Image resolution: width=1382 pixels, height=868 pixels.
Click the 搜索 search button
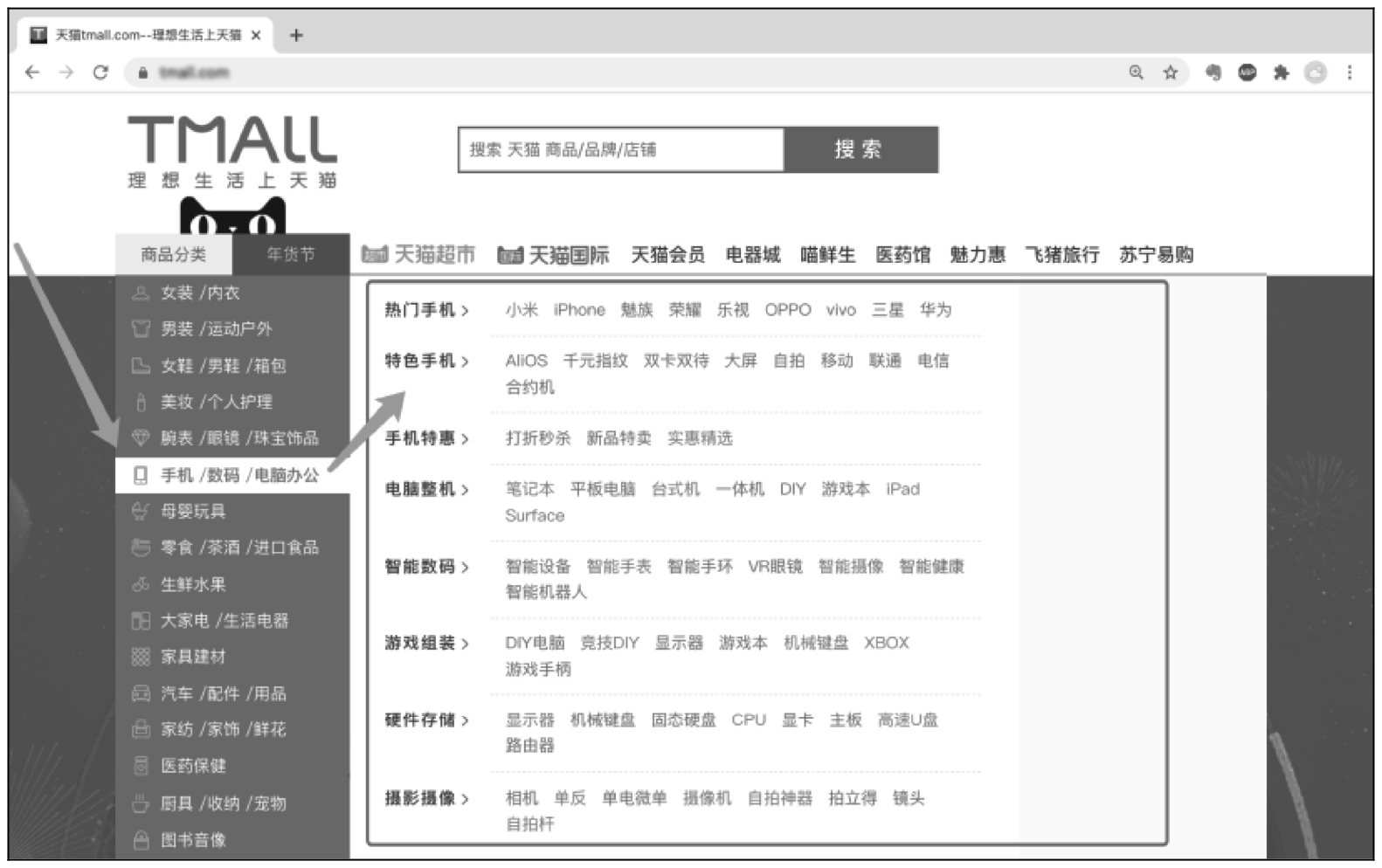[860, 149]
